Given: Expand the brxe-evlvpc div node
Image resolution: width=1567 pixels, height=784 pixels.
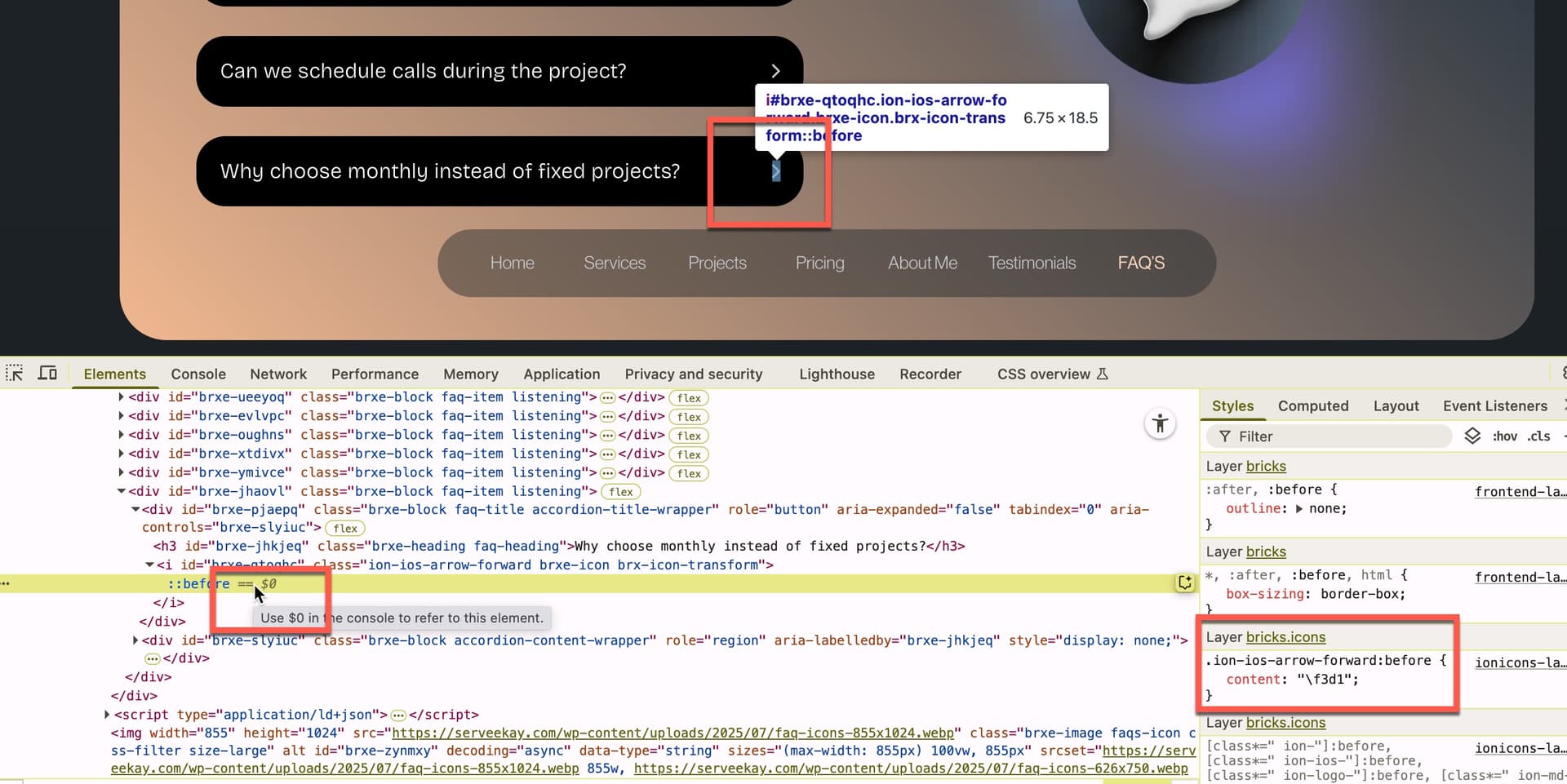Looking at the screenshot, I should 121,416.
